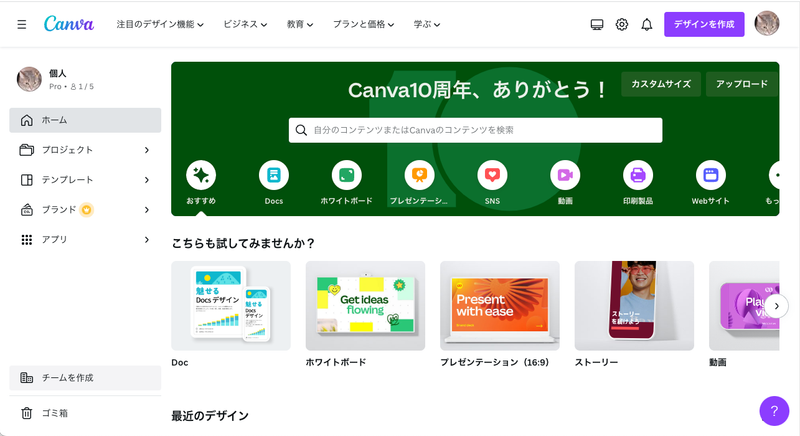Open the settings gear icon

click(x=621, y=24)
